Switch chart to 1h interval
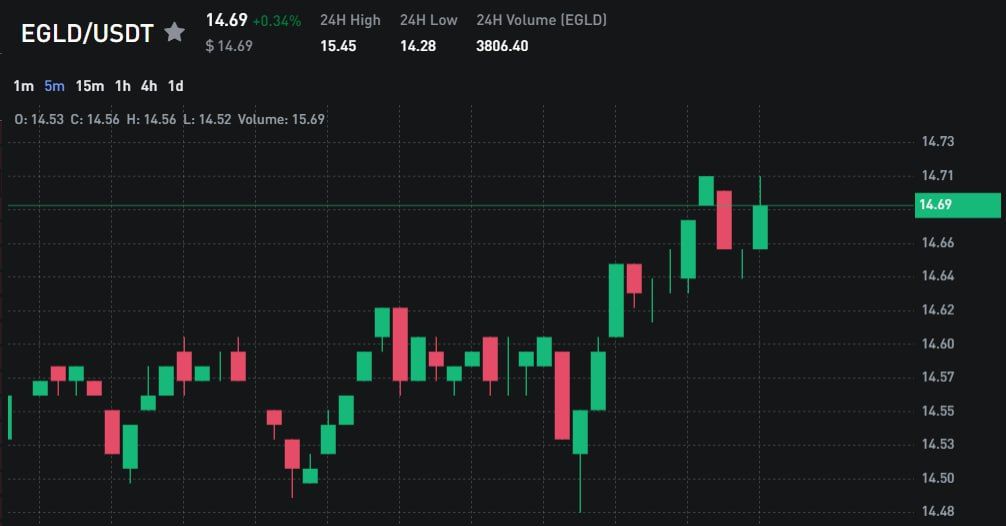The height and width of the screenshot is (526, 1006). pyautogui.click(x=123, y=86)
